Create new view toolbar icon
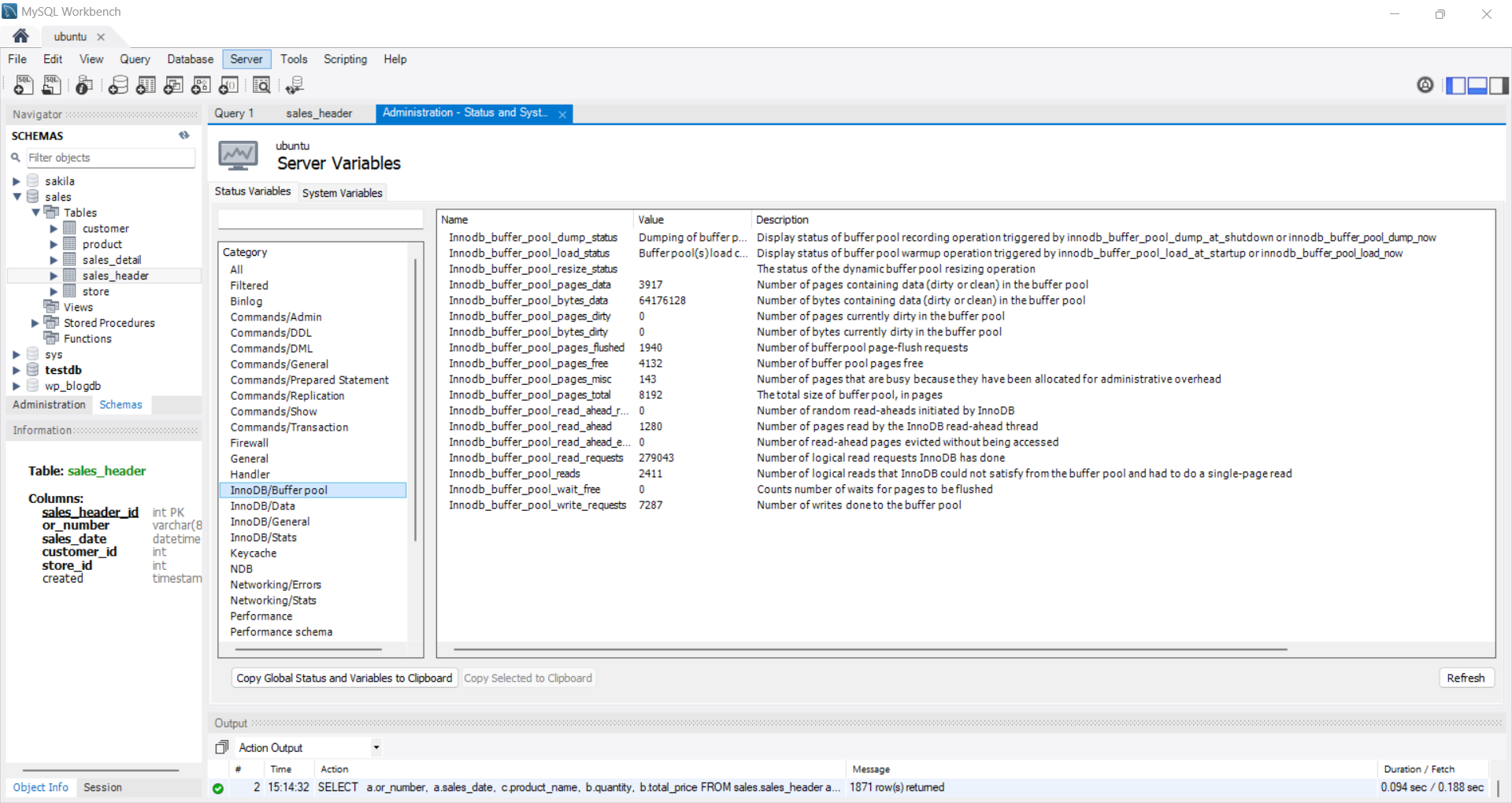 [173, 84]
